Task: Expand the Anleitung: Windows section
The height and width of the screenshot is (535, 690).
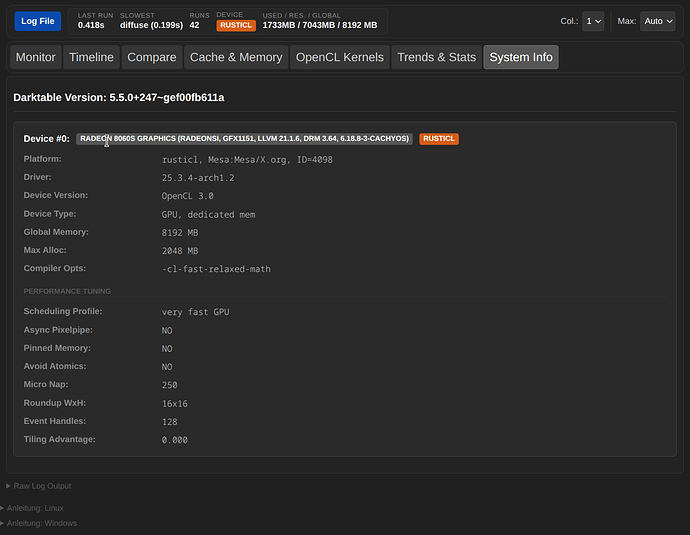Action: tap(40, 523)
